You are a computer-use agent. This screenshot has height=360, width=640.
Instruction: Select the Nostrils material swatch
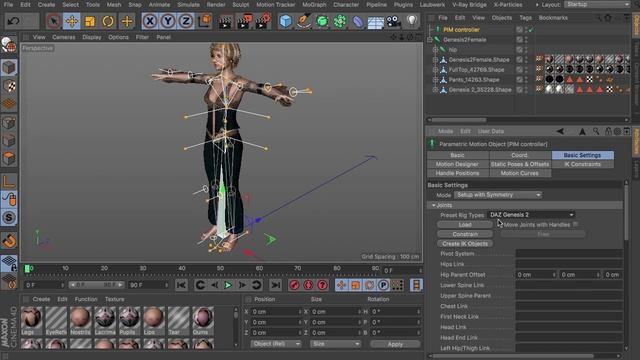pos(80,321)
